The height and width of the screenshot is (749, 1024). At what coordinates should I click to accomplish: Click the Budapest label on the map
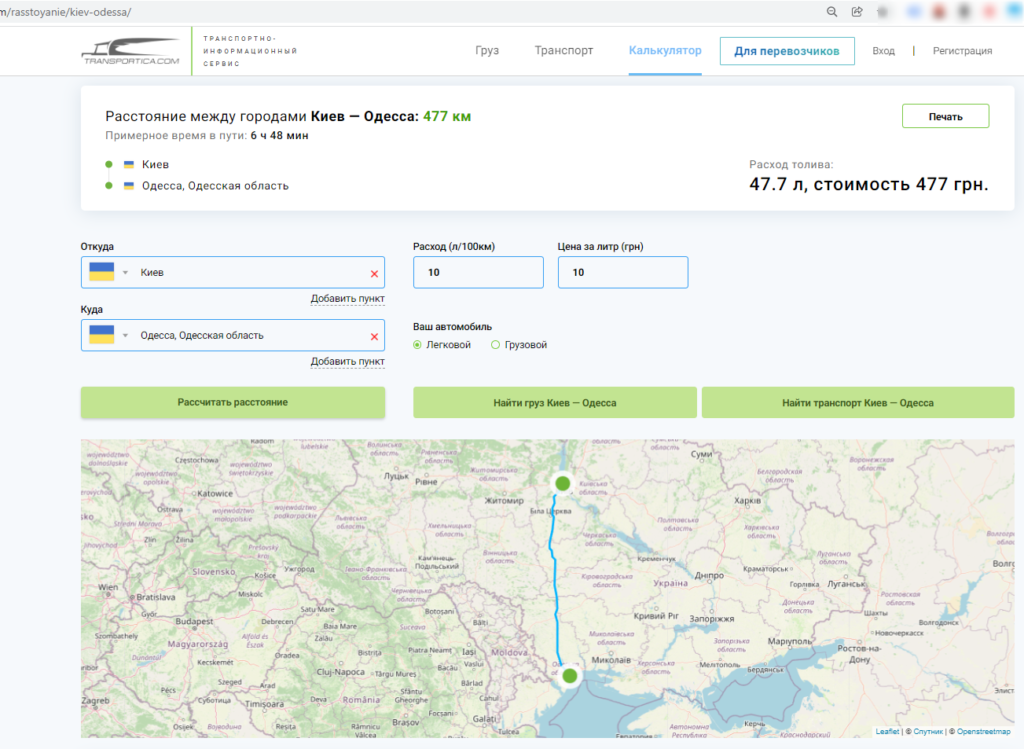194,622
